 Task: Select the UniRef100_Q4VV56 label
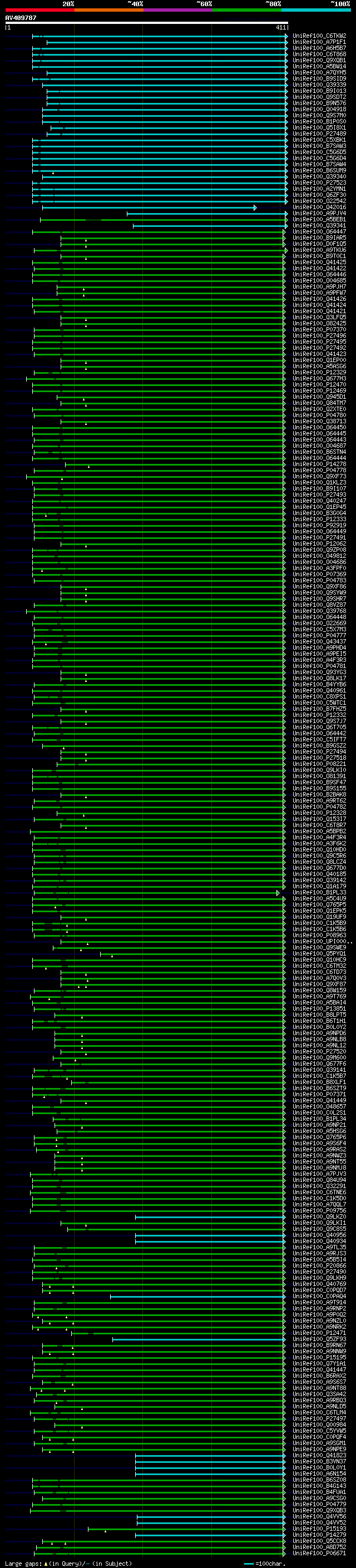click(x=319, y=1516)
